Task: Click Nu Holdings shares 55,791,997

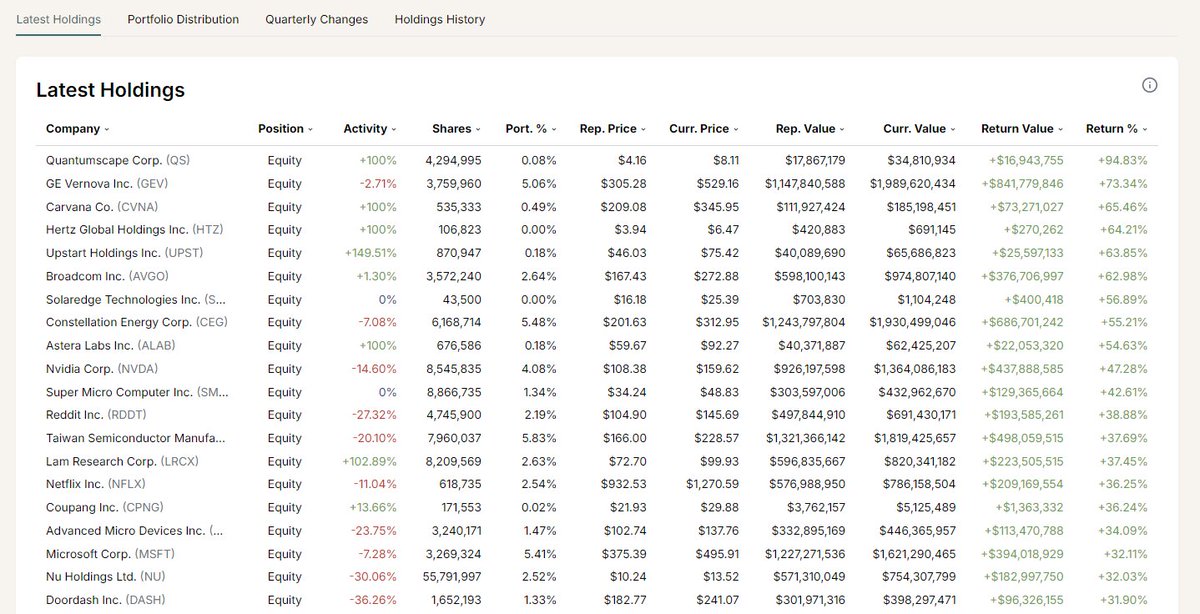Action: [x=450, y=577]
